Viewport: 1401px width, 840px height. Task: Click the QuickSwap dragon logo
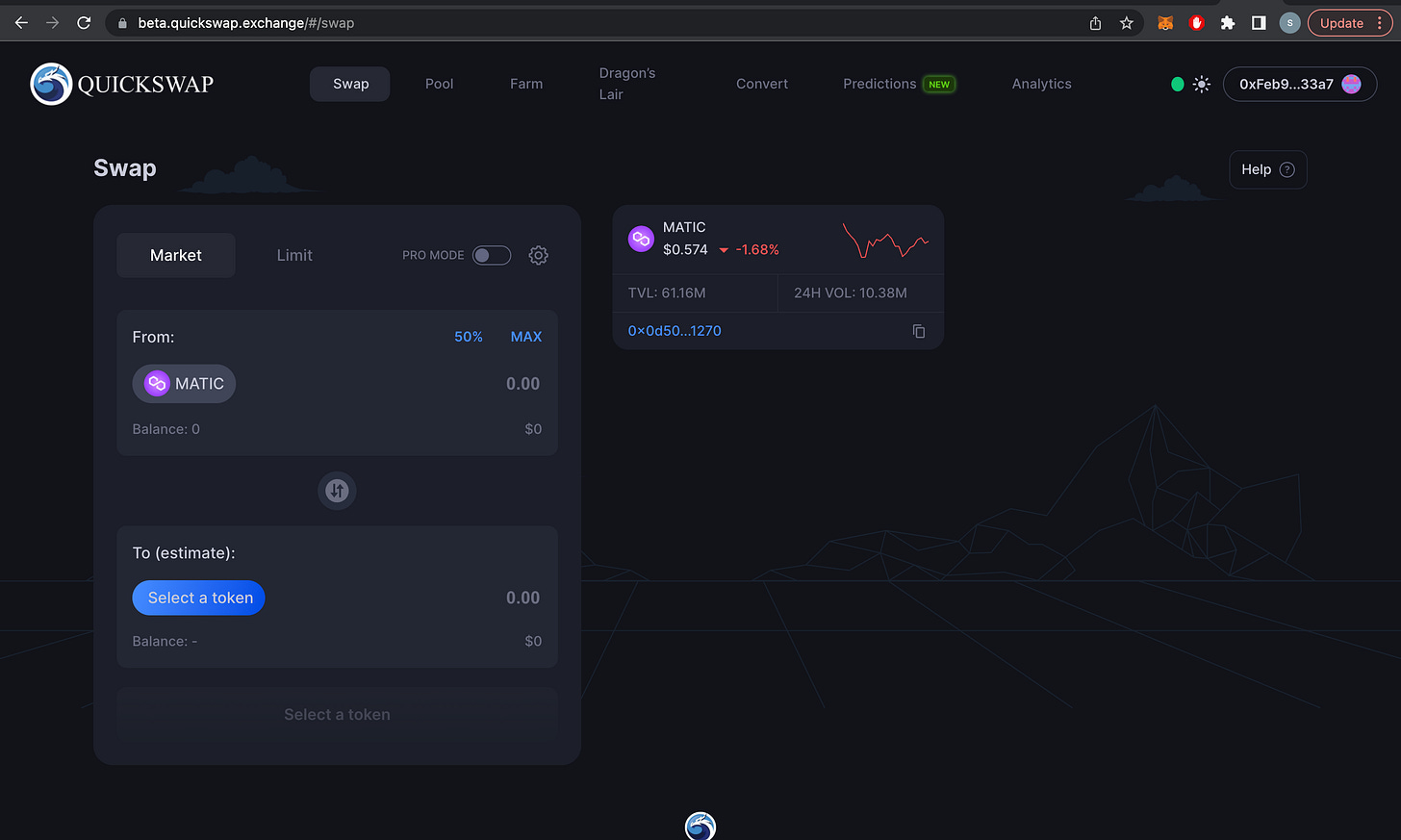coord(51,84)
